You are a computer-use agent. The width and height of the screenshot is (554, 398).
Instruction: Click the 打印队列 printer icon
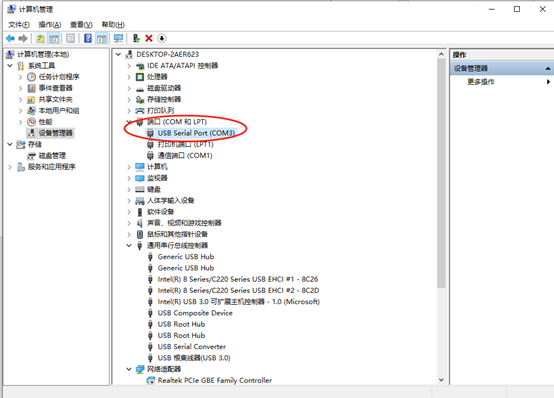tap(140, 111)
